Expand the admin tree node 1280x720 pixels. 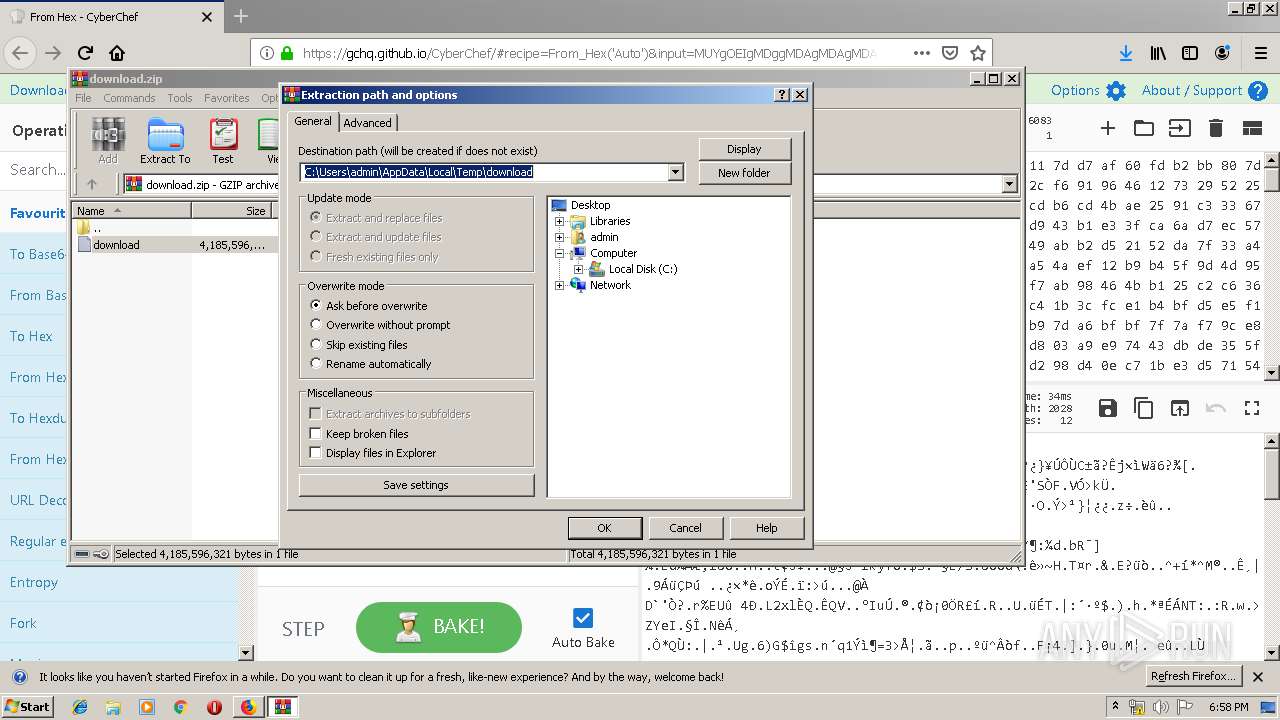560,237
